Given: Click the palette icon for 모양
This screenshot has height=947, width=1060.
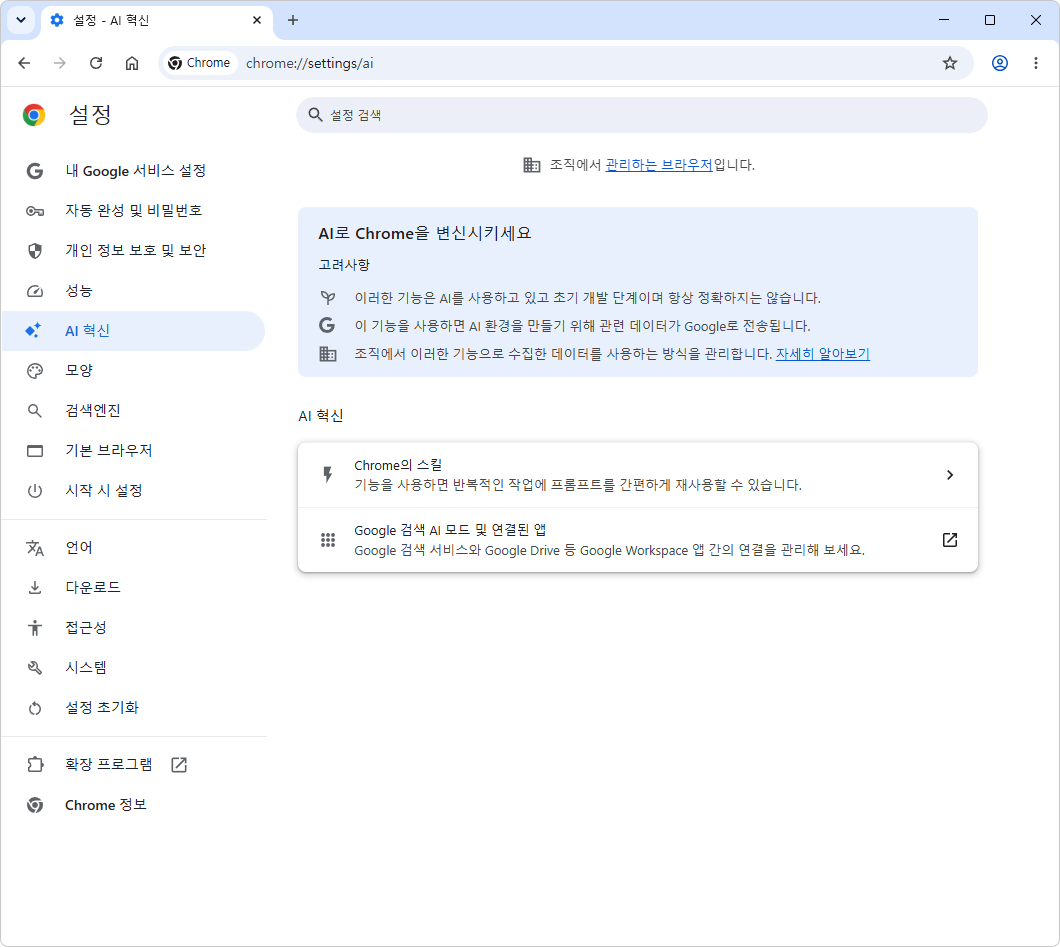Looking at the screenshot, I should pyautogui.click(x=35, y=370).
